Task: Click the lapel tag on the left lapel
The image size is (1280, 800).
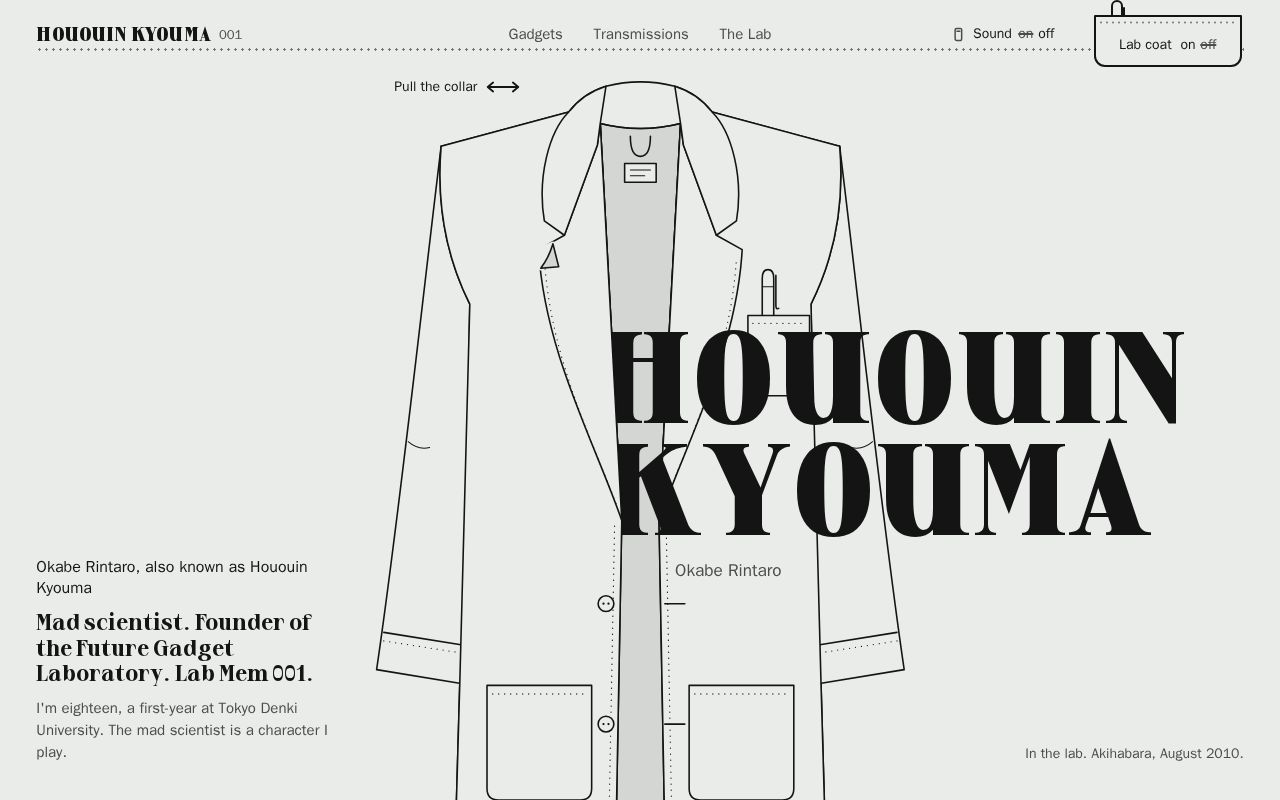Action: [x=550, y=257]
